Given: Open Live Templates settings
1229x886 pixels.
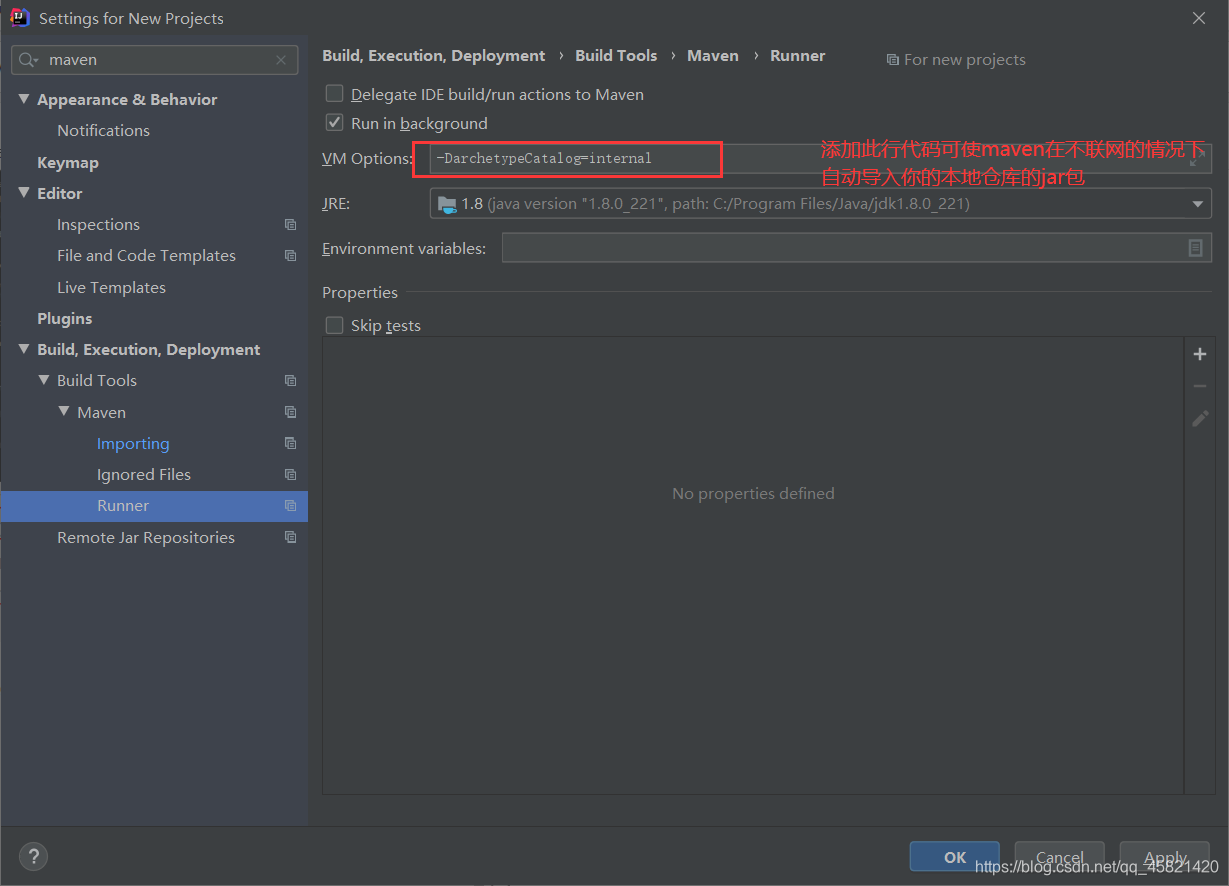Looking at the screenshot, I should (111, 287).
